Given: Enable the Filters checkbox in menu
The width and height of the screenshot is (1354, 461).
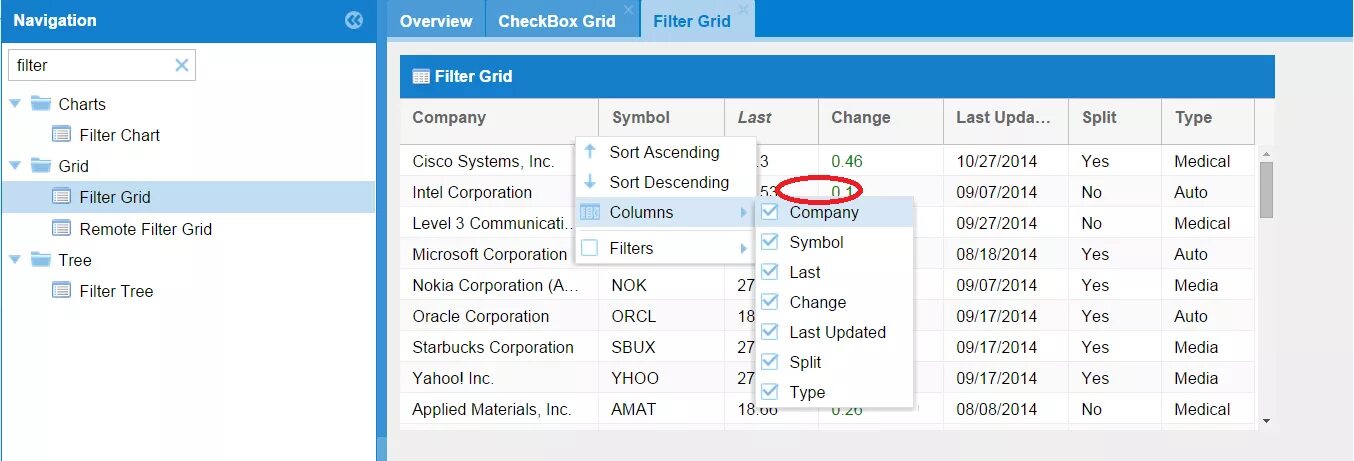Looking at the screenshot, I should tap(590, 248).
